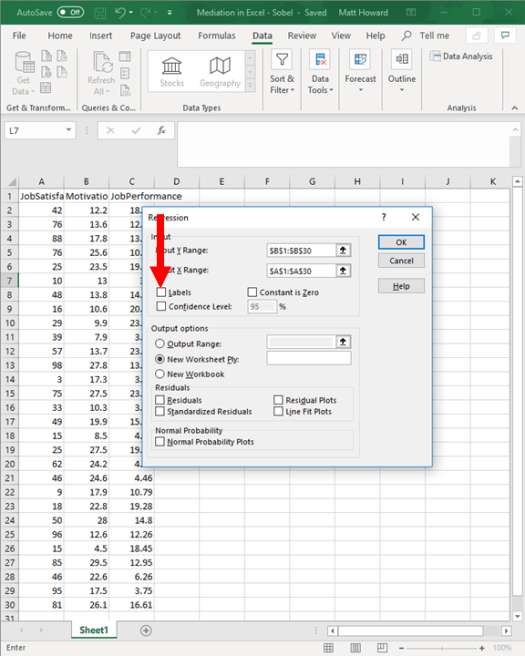
Task: Click the New Worksheet Ply text field
Action: coord(309,358)
